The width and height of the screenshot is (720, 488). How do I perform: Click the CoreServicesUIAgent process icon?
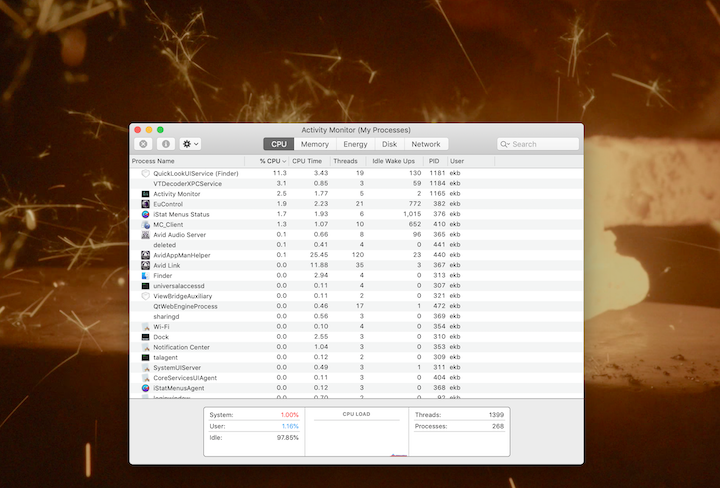click(x=146, y=378)
